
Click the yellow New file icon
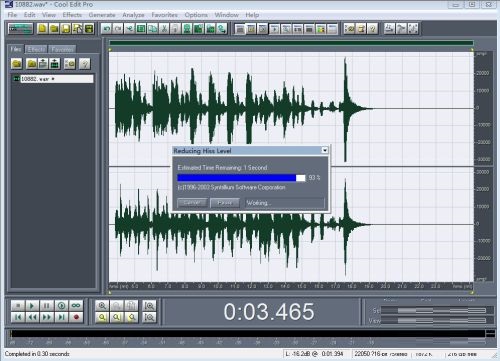(x=42, y=29)
